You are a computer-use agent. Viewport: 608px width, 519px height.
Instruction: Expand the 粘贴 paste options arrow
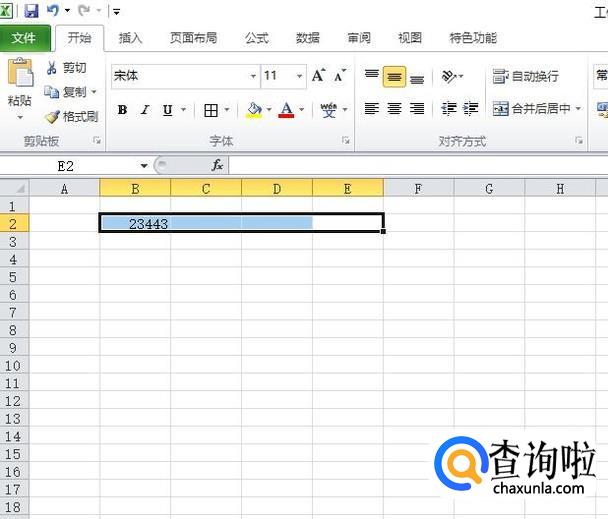tap(20, 117)
